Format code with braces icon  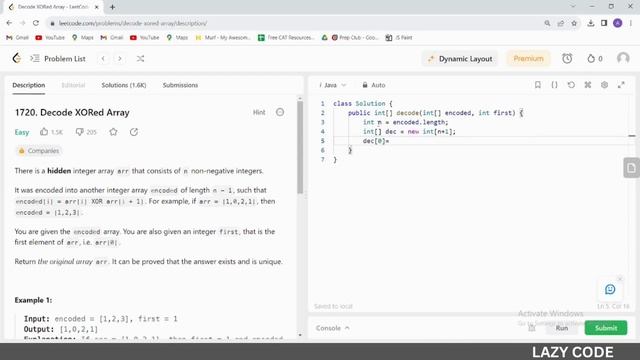pos(554,85)
